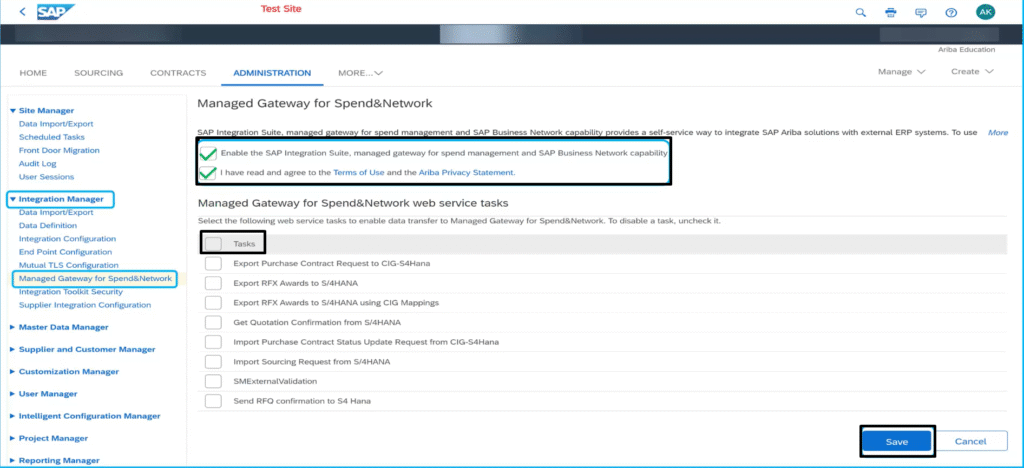Open the Manage dropdown menu
The height and width of the screenshot is (468, 1024).
pyautogui.click(x=901, y=72)
